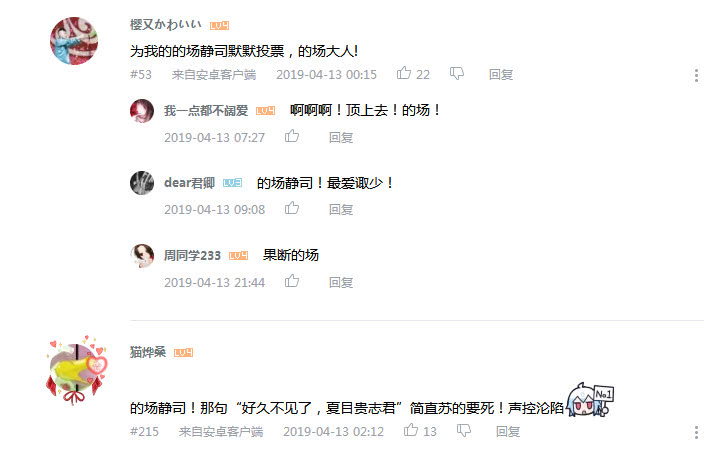The image size is (711, 457).
Task: Like the reply from dear君卿
Action: [292, 208]
